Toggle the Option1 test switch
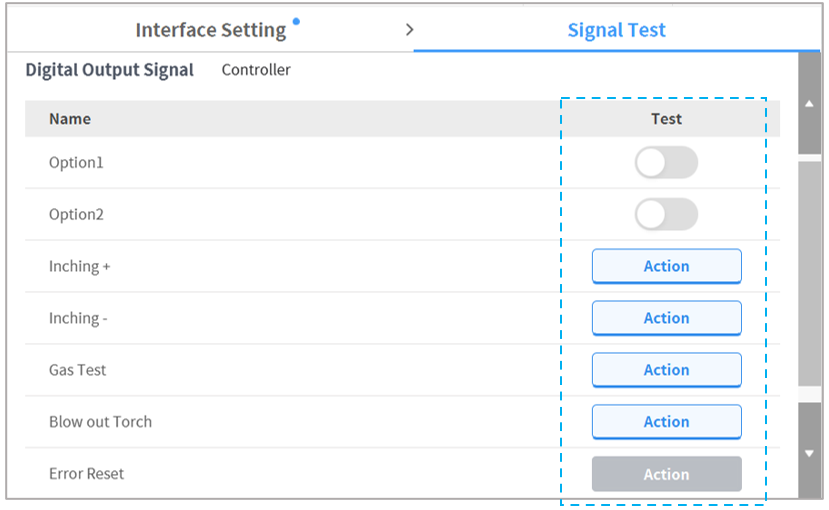The height and width of the screenshot is (510, 829). tap(666, 163)
